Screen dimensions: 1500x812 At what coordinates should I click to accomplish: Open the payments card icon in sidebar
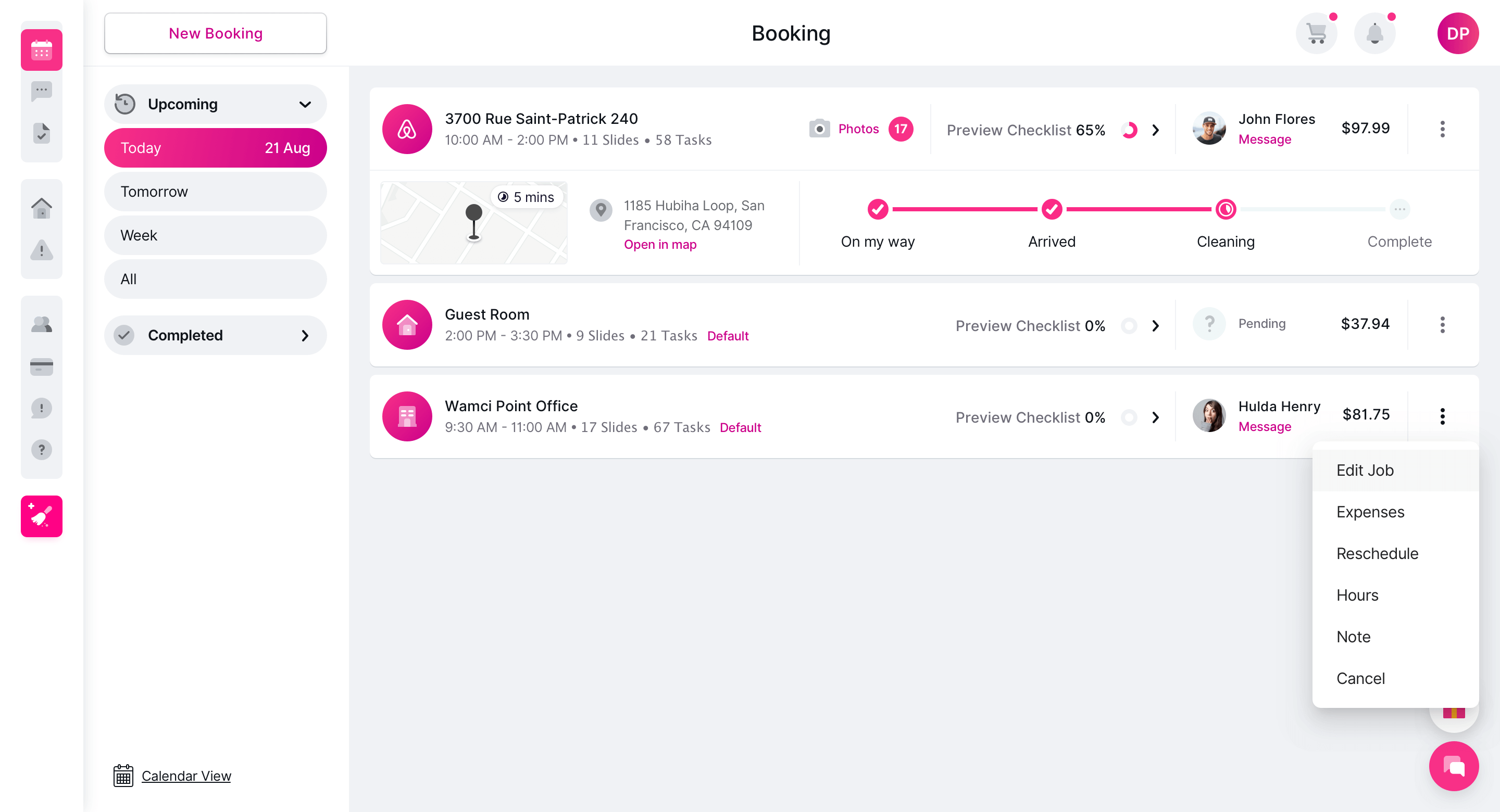coord(41,366)
